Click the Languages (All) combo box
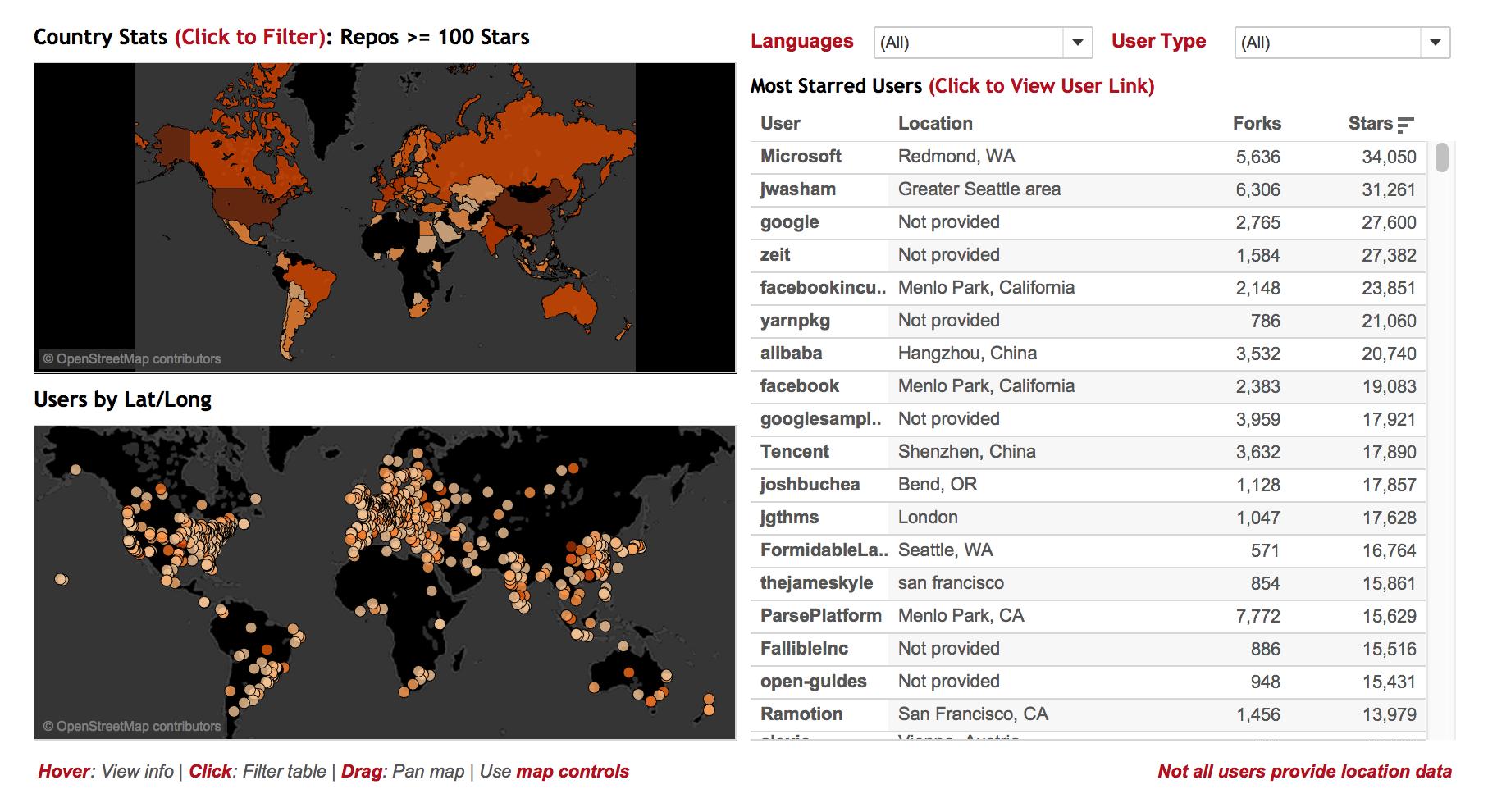 [983, 43]
